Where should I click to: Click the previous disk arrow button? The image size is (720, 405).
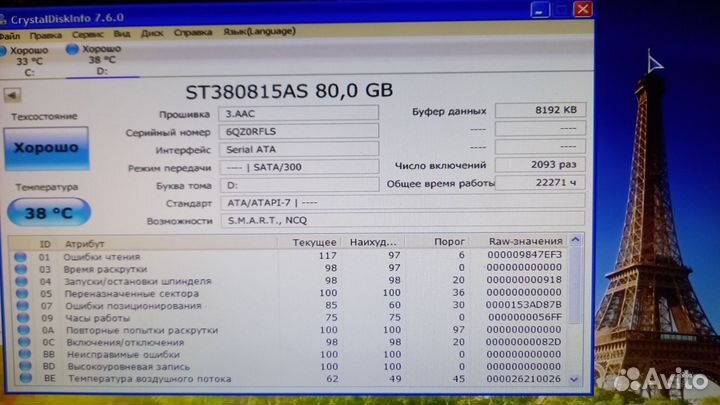(12, 96)
